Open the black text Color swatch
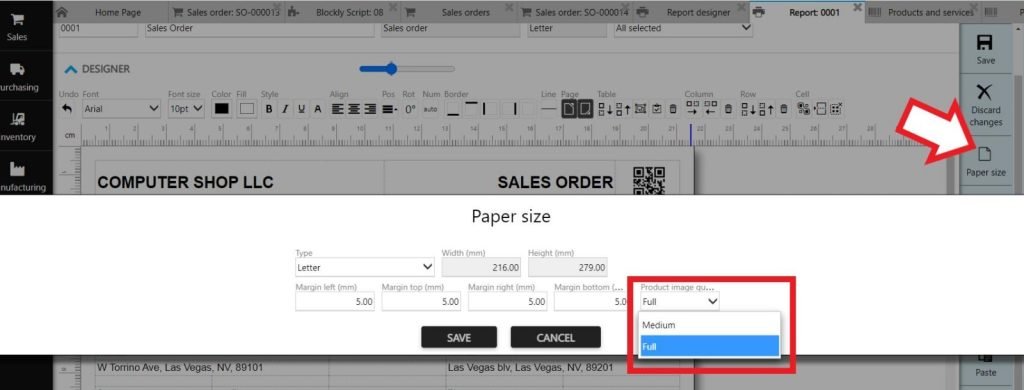 (x=222, y=109)
